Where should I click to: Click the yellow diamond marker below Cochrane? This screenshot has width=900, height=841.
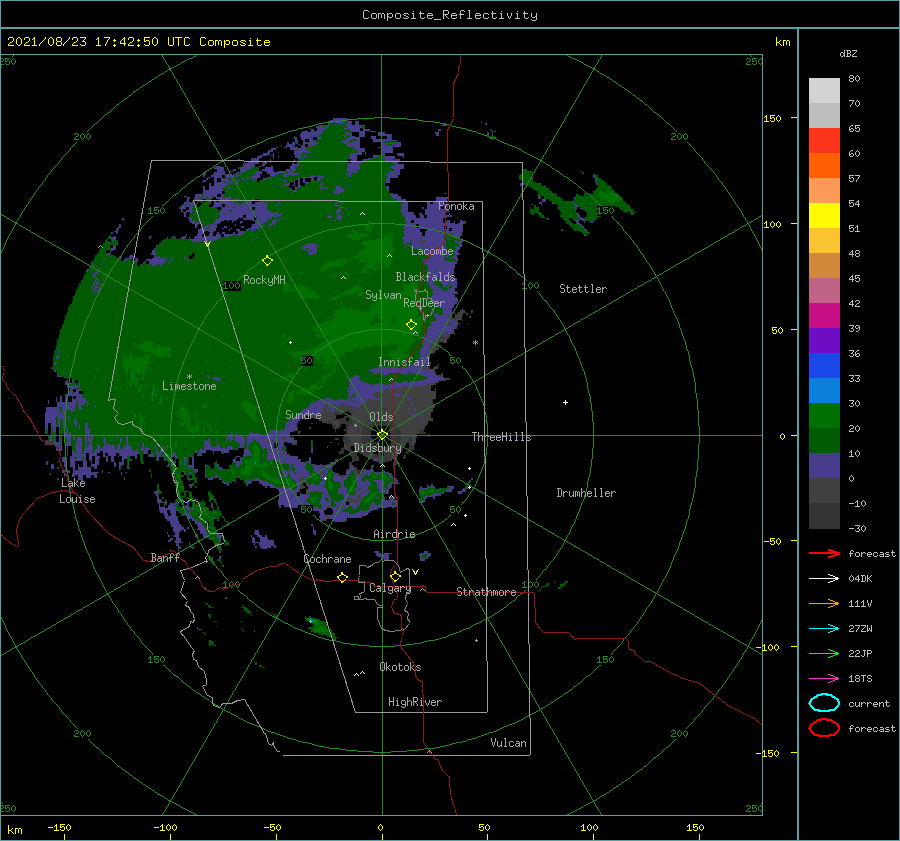pyautogui.click(x=342, y=578)
